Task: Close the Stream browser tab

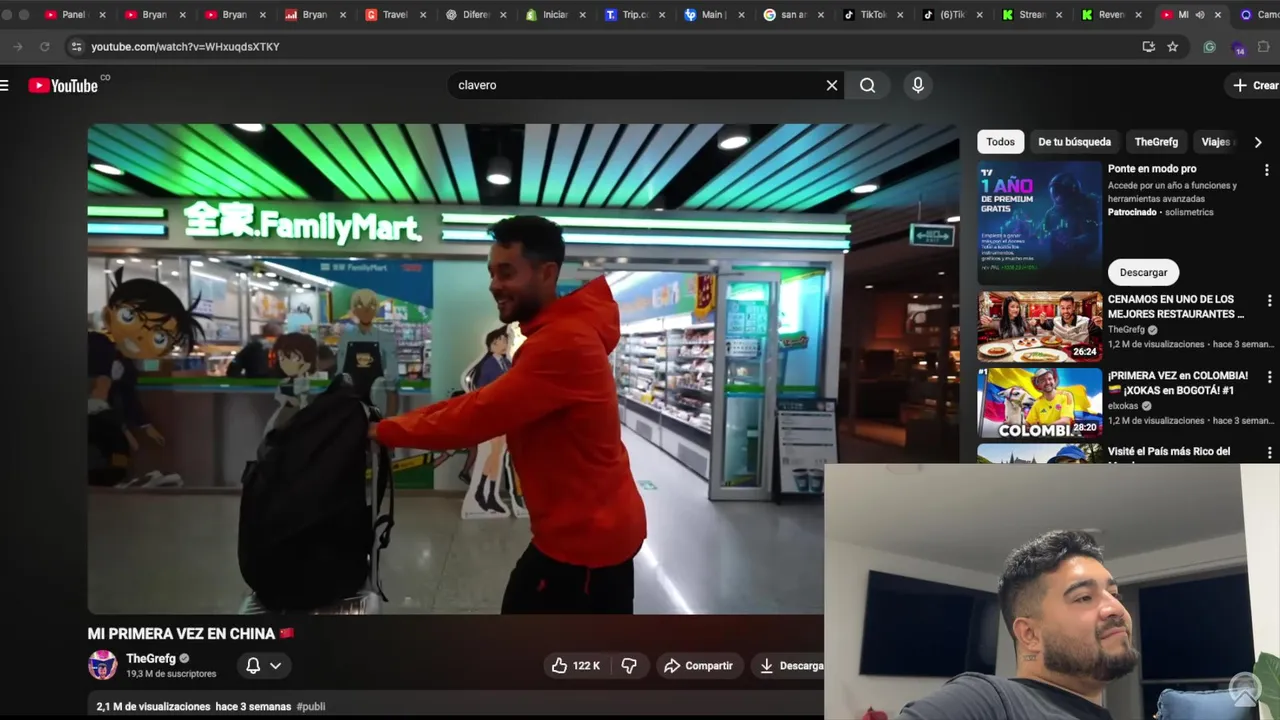Action: click(1059, 15)
